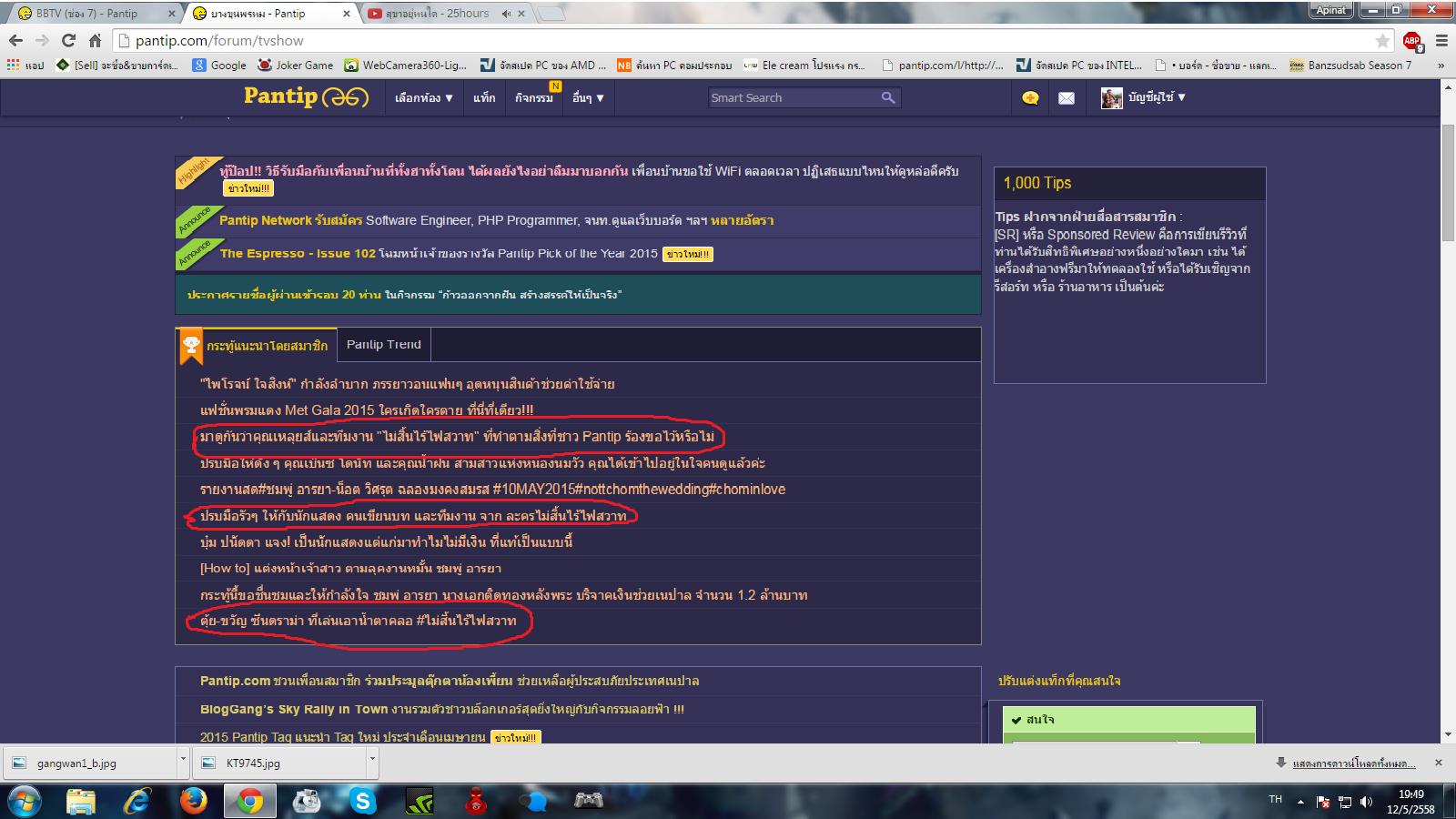Image resolution: width=1456 pixels, height=819 pixels.
Task: Open the Apps bookmarks shortcut
Action: pyautogui.click(x=25, y=65)
